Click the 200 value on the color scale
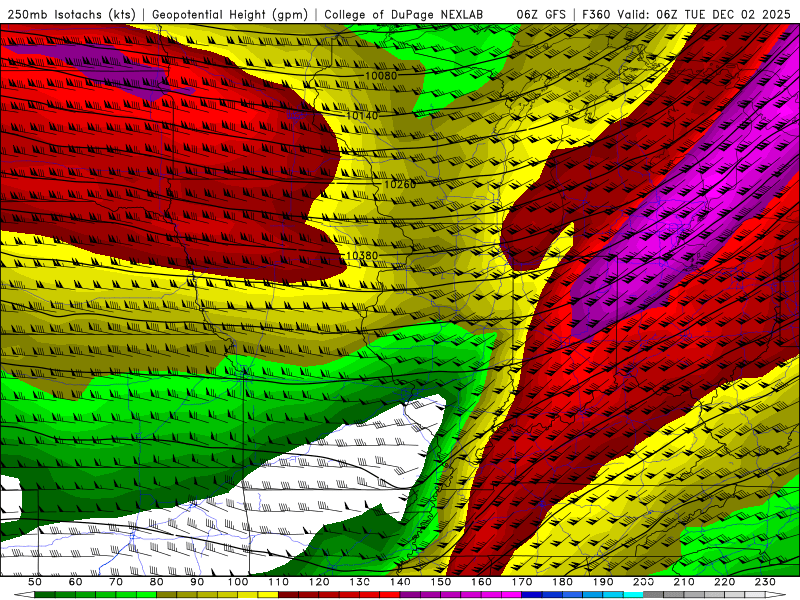 coord(643,582)
